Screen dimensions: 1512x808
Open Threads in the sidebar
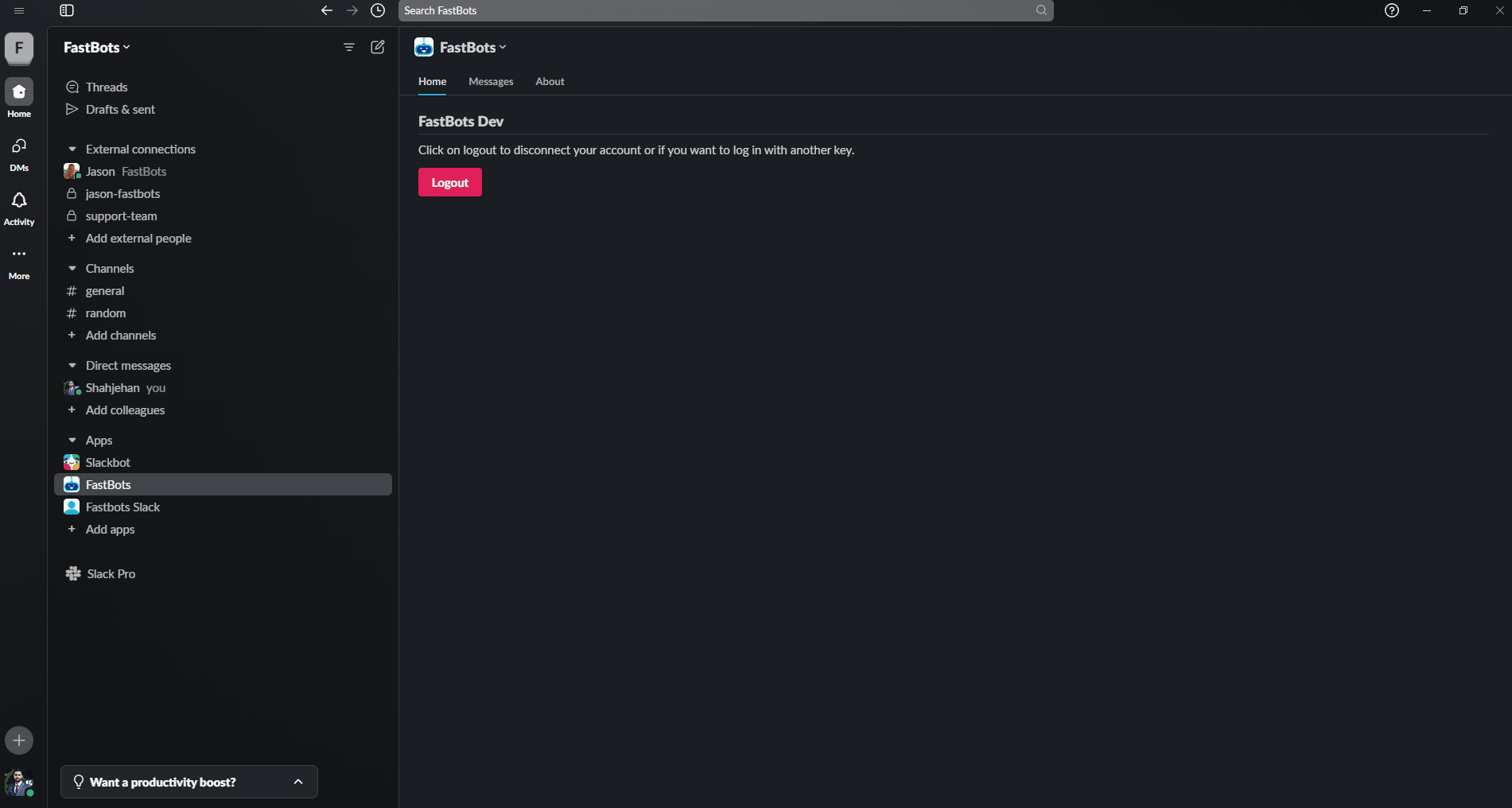click(x=223, y=87)
